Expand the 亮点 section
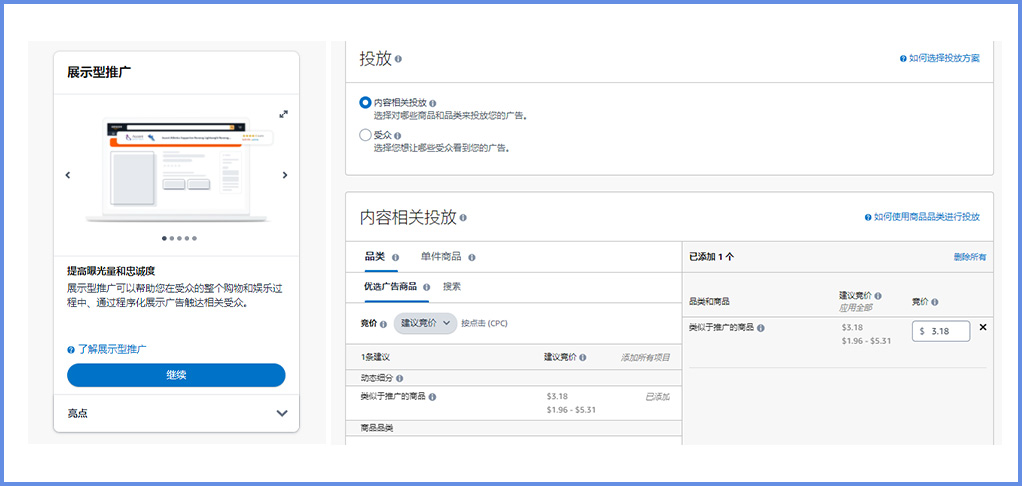1022x486 pixels. coord(281,413)
